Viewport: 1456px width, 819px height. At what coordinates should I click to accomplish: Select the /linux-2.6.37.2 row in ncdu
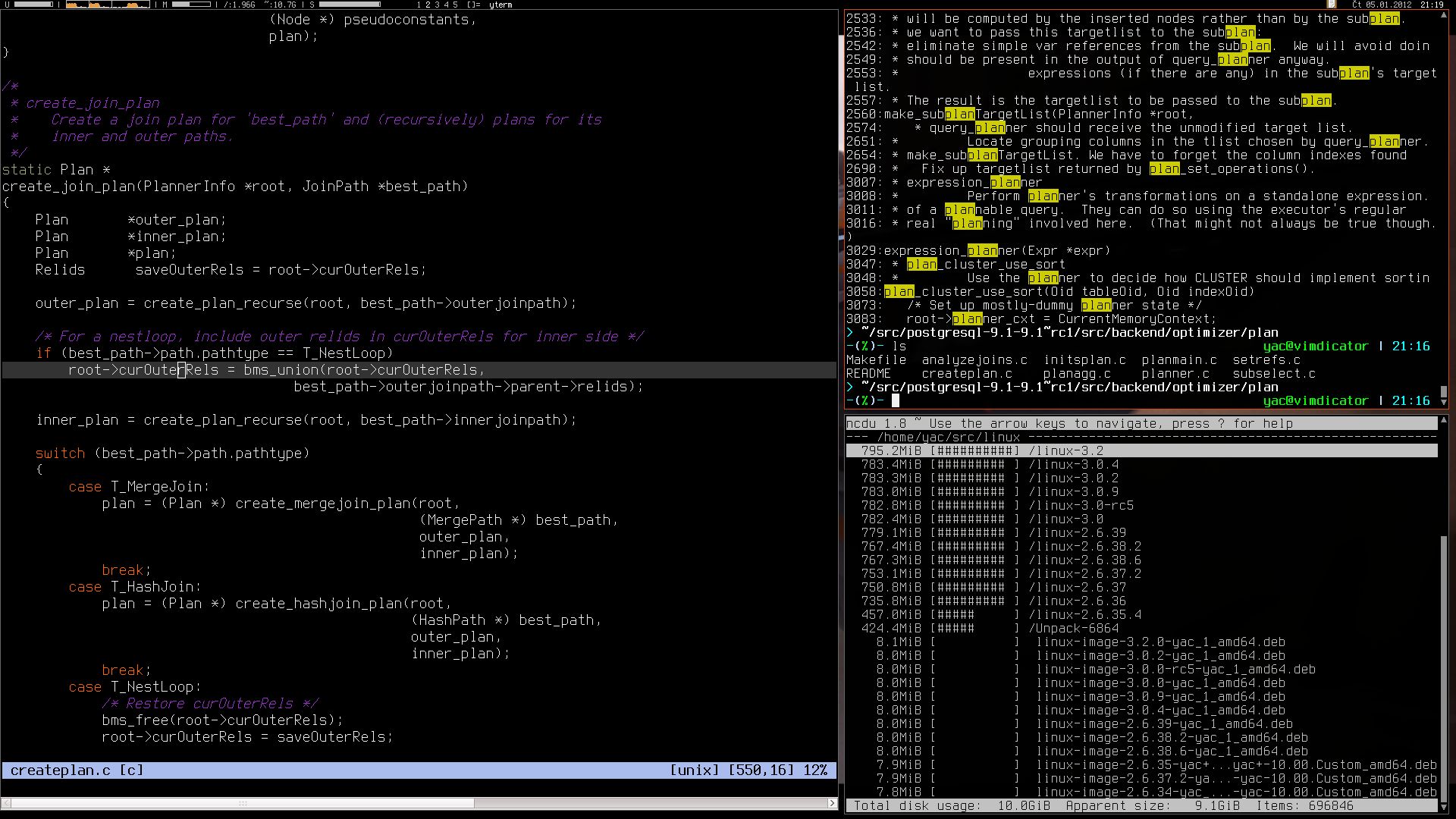[x=1141, y=574]
